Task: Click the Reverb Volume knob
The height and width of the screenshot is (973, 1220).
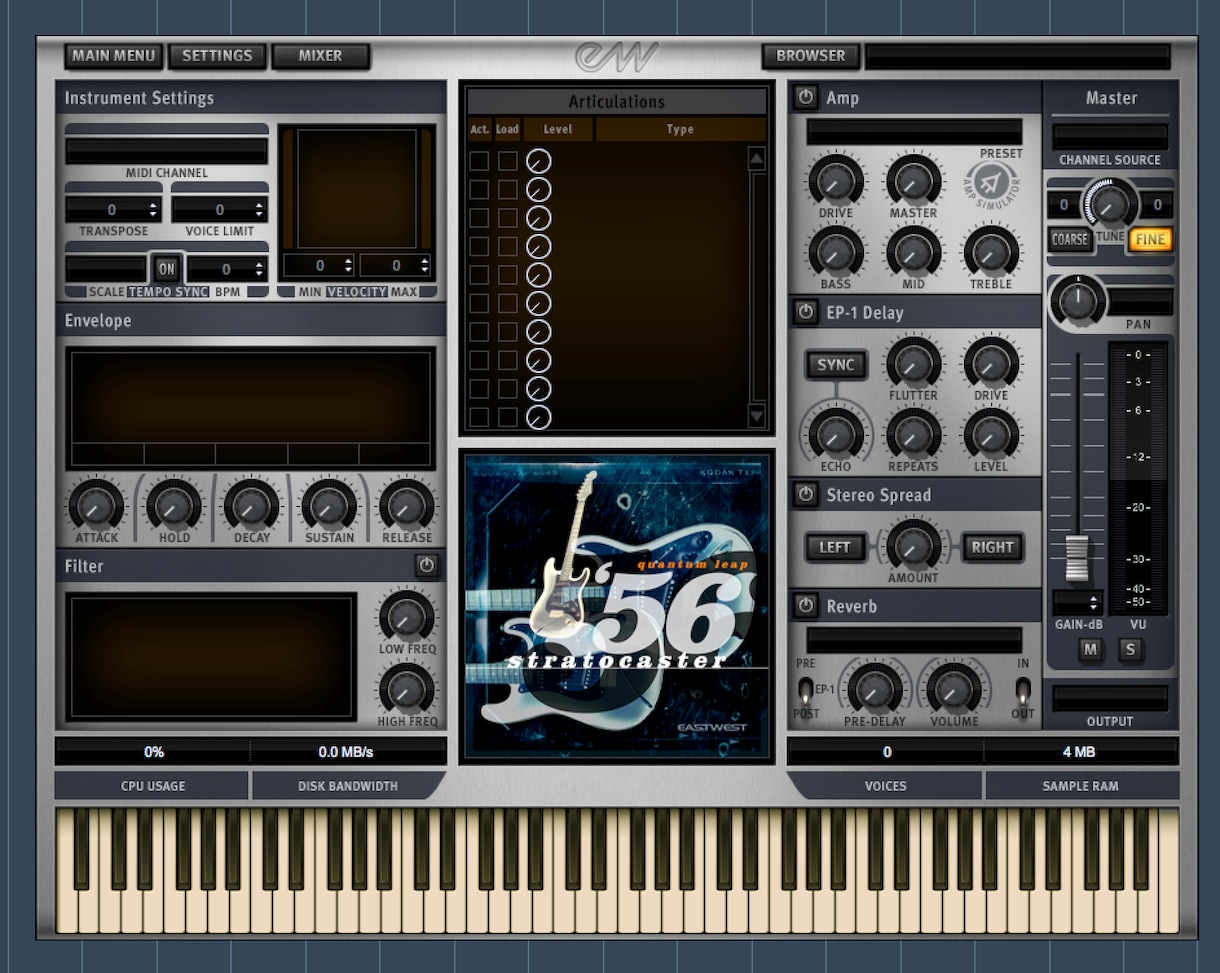Action: point(953,689)
